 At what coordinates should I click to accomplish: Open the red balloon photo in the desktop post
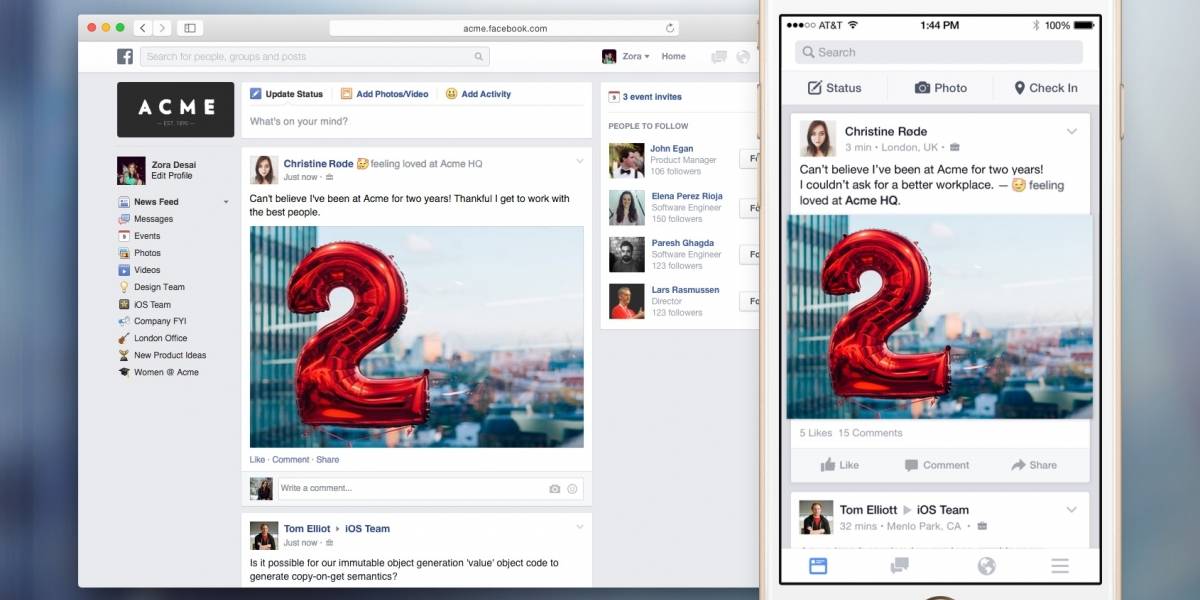[416, 337]
